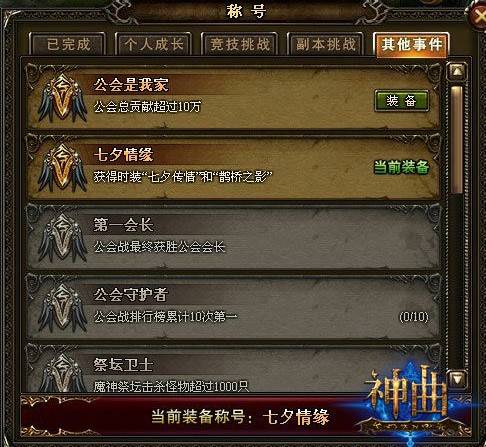Click the 当前装备称号 status bar text

[240, 417]
